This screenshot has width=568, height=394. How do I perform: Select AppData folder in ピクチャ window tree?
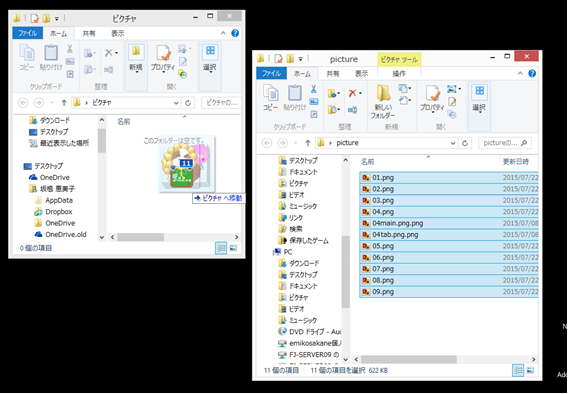[54, 200]
